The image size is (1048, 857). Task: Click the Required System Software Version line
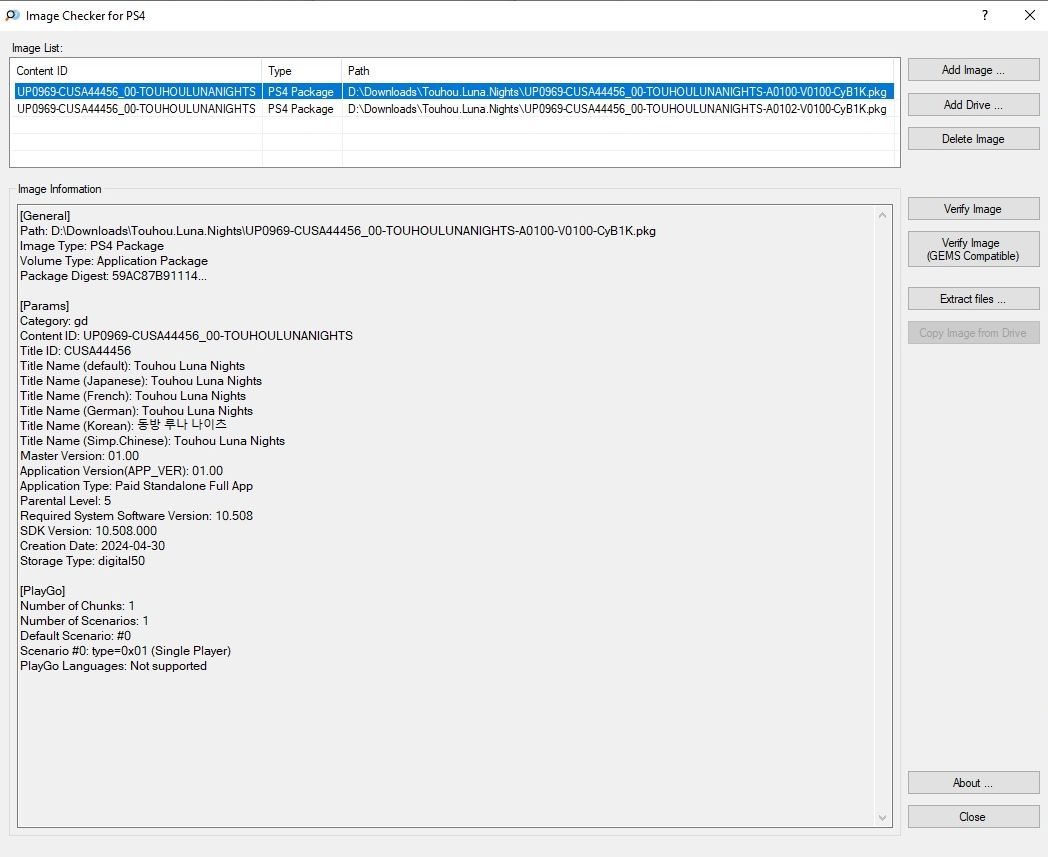[136, 516]
